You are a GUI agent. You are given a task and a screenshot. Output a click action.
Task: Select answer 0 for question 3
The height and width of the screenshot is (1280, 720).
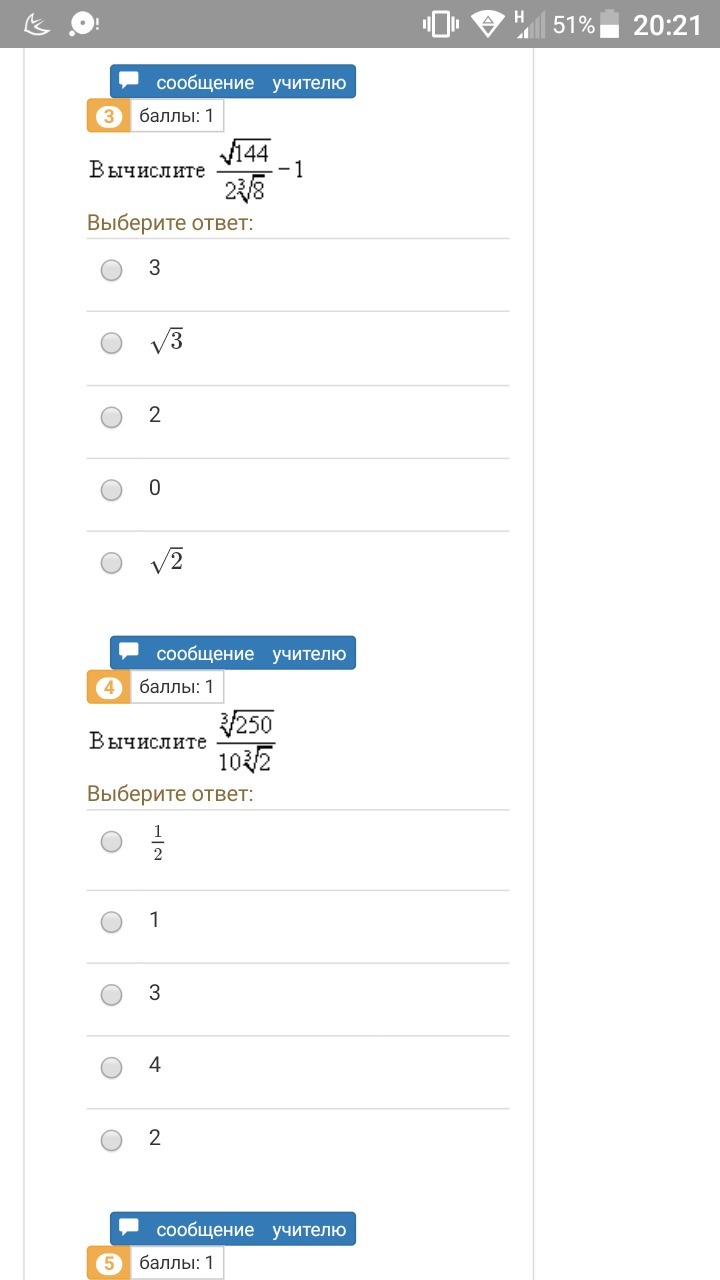point(111,490)
